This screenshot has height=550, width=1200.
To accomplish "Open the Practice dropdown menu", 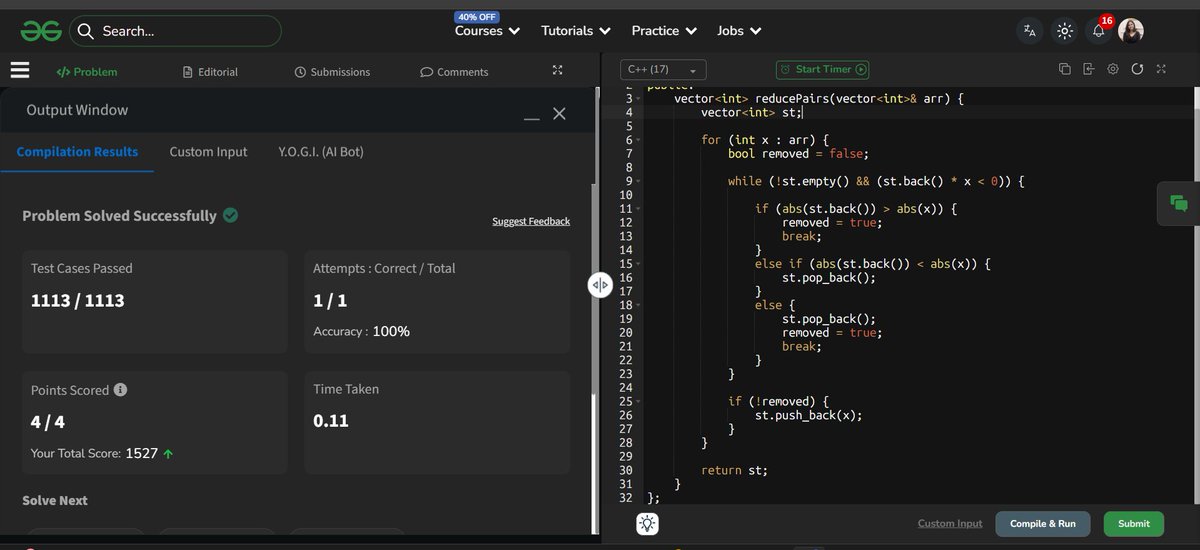I will coord(663,31).
